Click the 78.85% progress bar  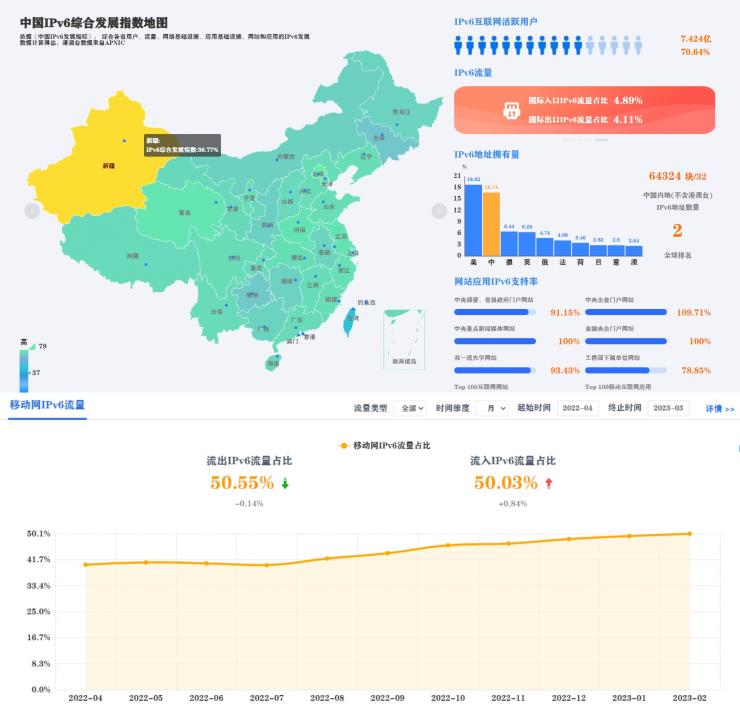click(626, 370)
